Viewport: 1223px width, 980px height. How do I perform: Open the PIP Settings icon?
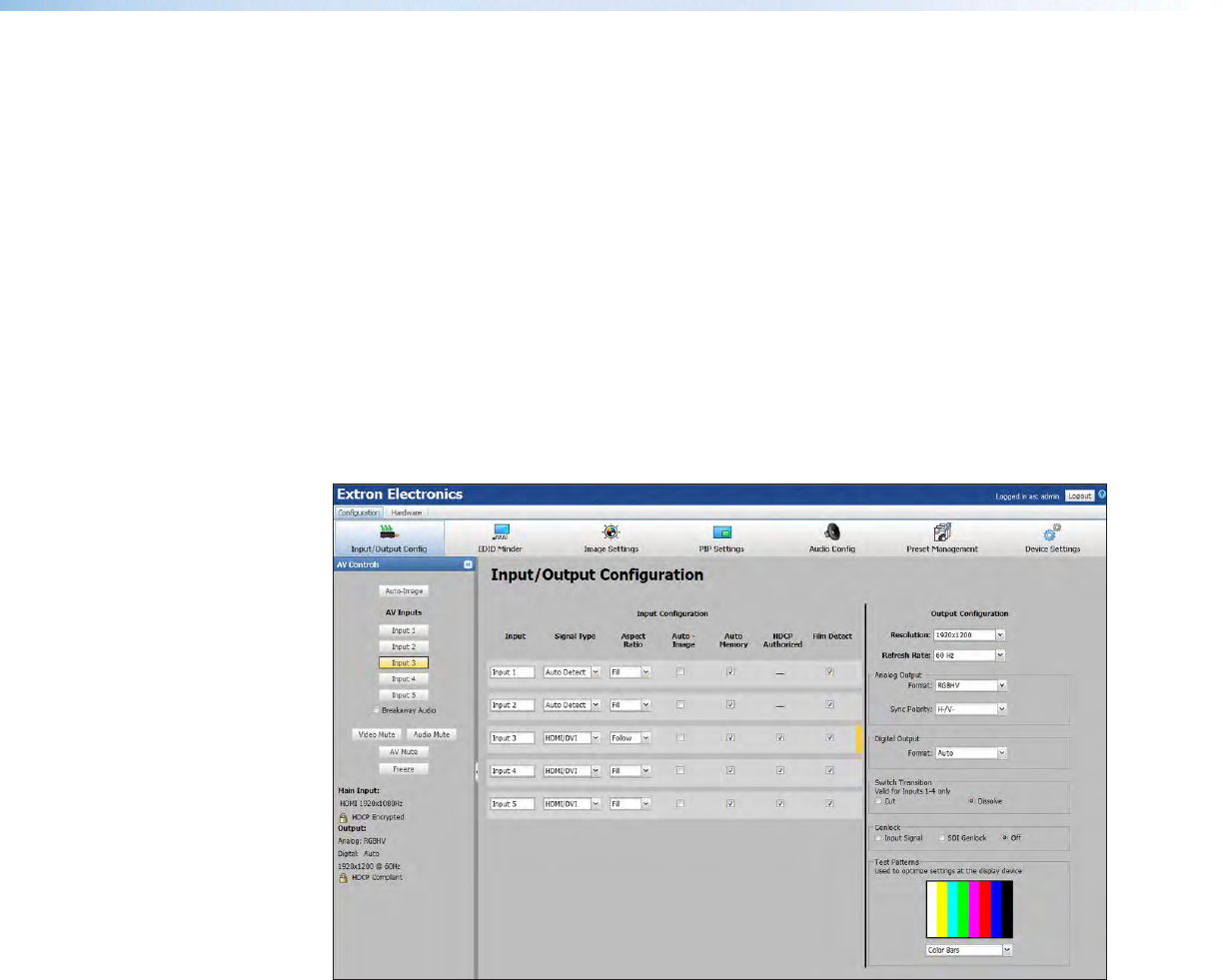pyautogui.click(x=721, y=532)
